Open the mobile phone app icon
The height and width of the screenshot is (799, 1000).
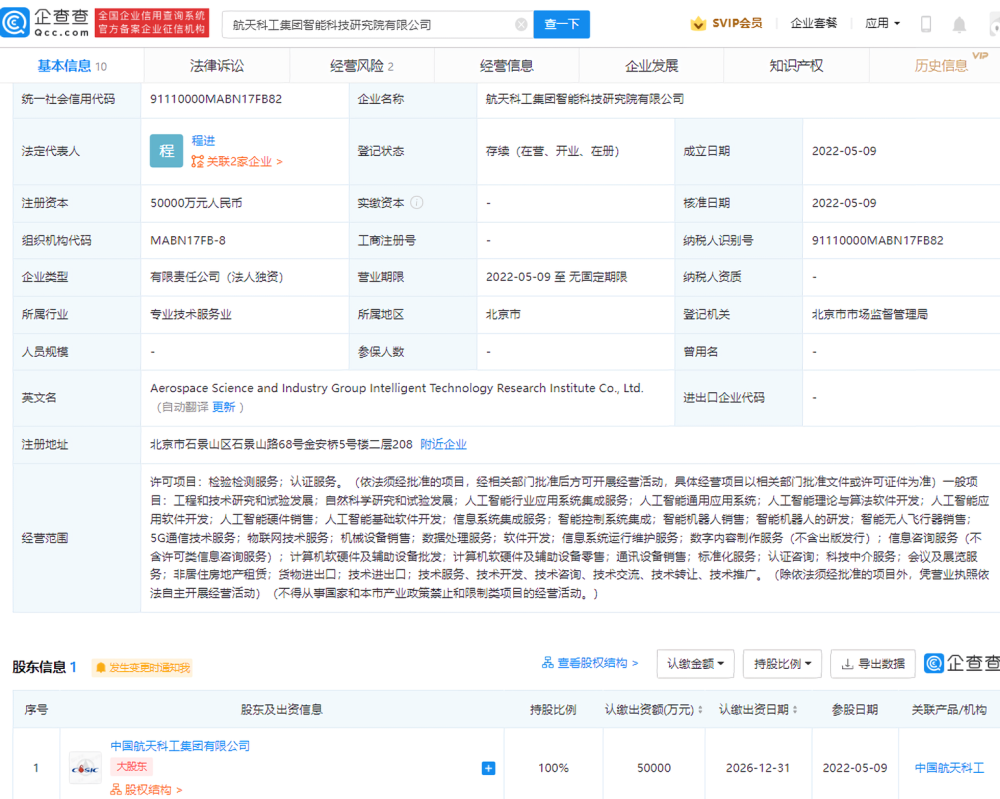pyautogui.click(x=926, y=24)
